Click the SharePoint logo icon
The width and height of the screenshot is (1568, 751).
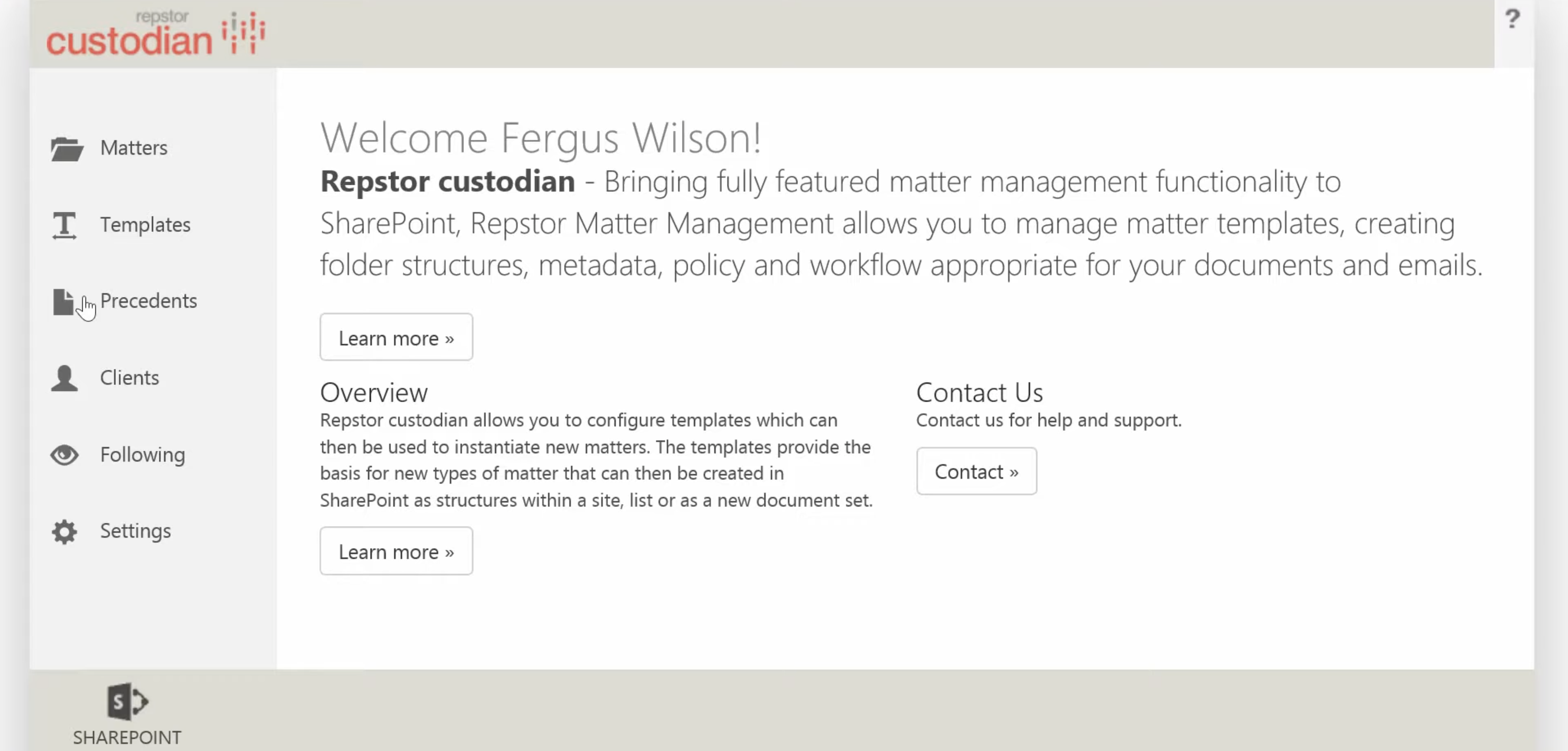(127, 700)
